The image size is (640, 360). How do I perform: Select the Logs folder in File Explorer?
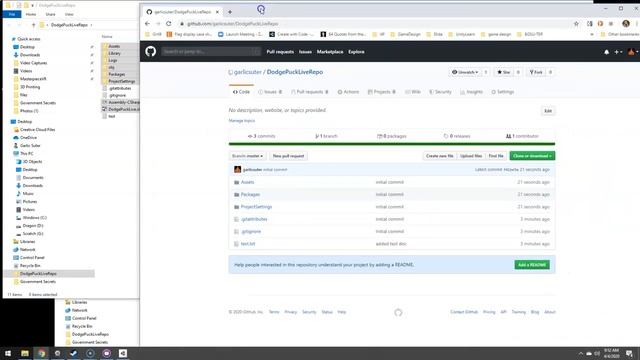click(x=113, y=60)
